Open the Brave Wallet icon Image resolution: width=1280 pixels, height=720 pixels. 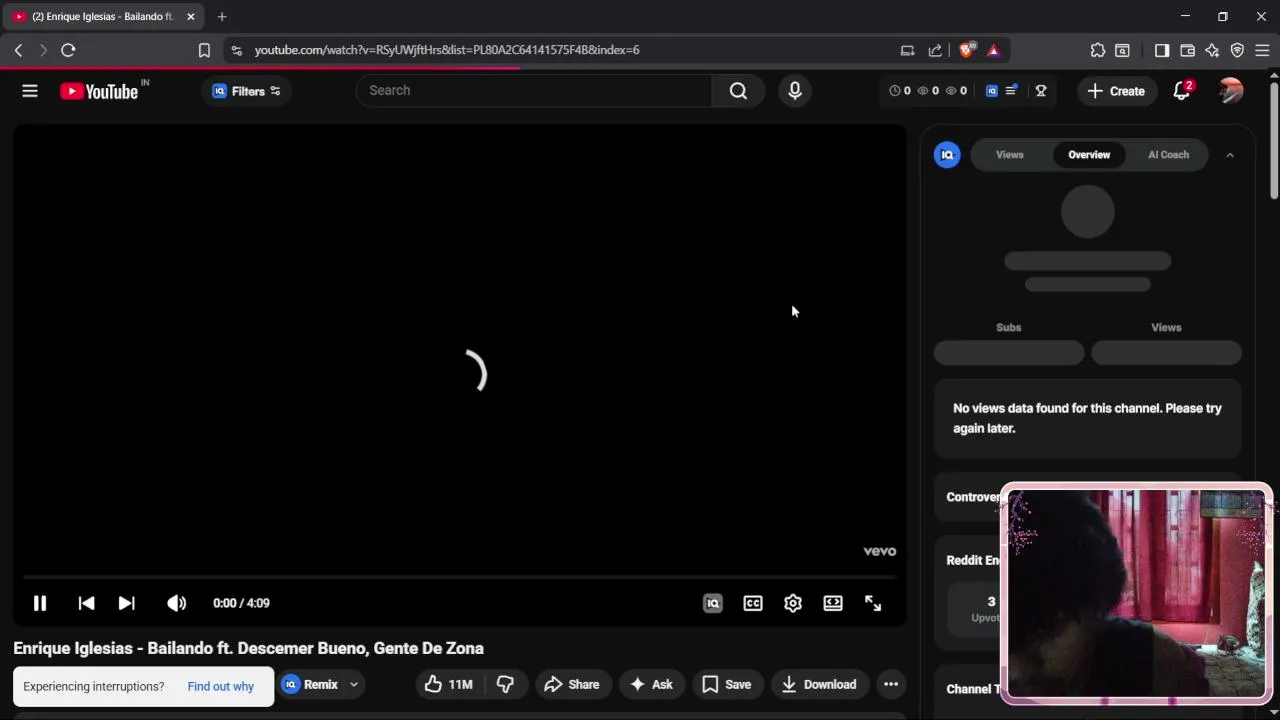pos(1187,50)
